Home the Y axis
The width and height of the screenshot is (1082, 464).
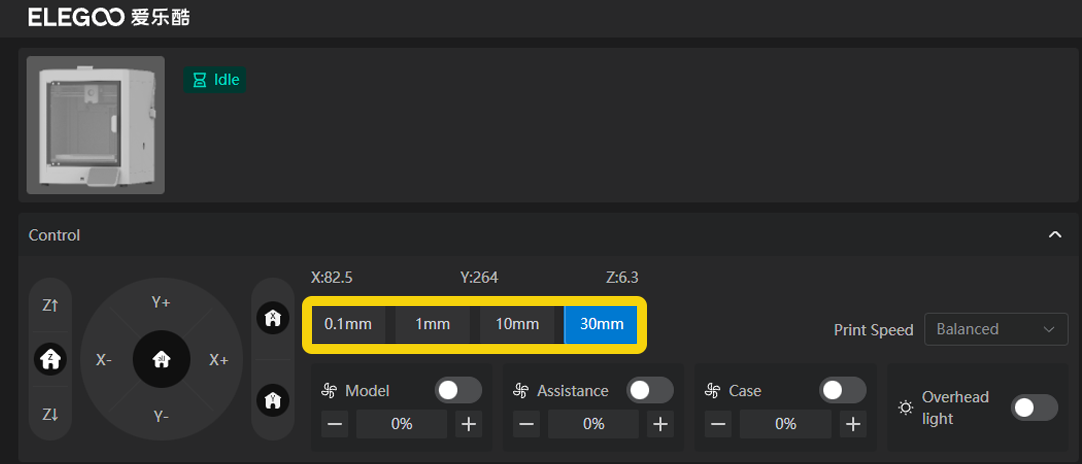tap(272, 400)
